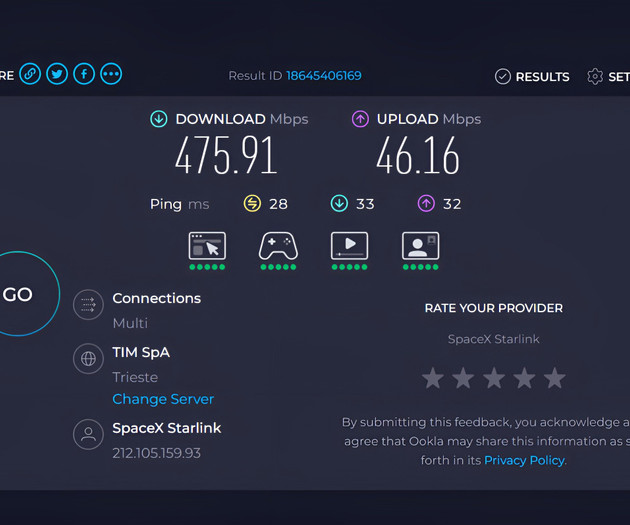
Task: Click the upload ping icon next to 32
Action: coord(426,203)
